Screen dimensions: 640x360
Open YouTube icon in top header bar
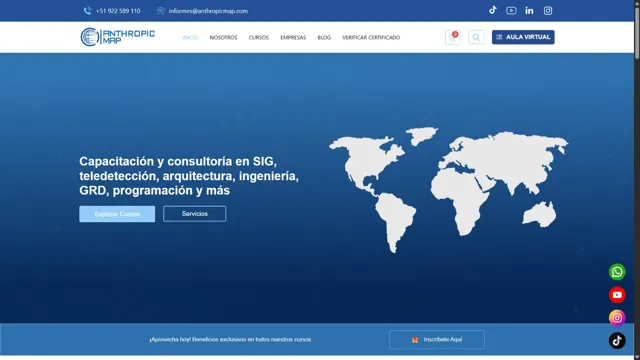(511, 11)
